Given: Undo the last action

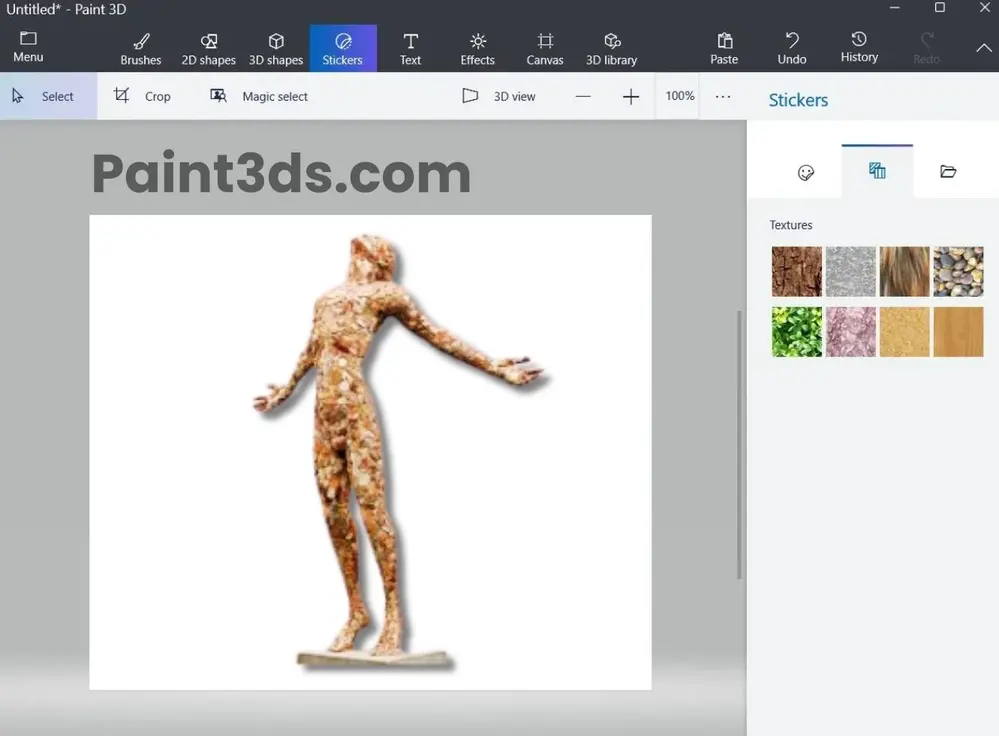Looking at the screenshot, I should tap(791, 47).
